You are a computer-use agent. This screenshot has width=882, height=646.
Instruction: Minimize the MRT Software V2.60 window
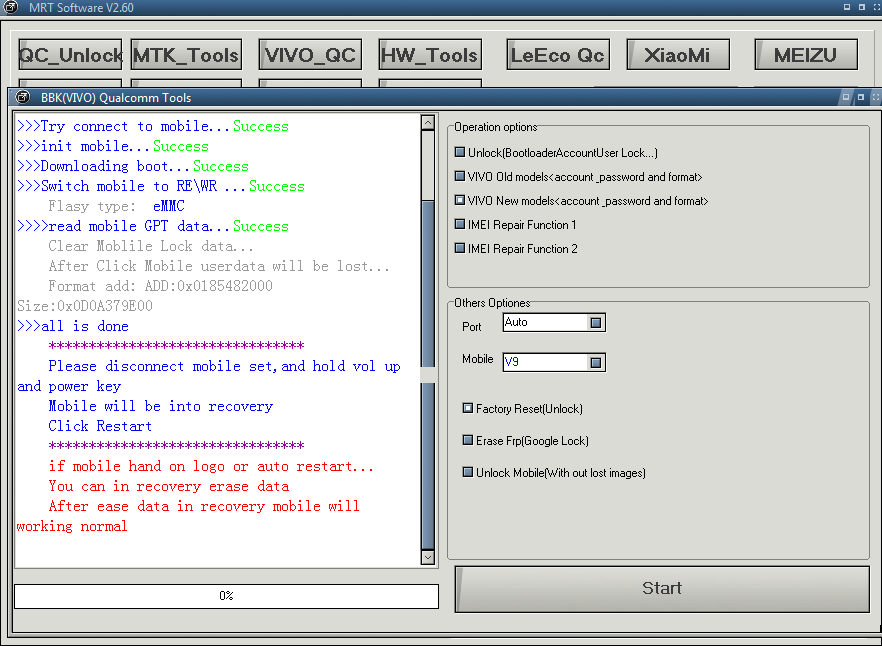pos(847,7)
